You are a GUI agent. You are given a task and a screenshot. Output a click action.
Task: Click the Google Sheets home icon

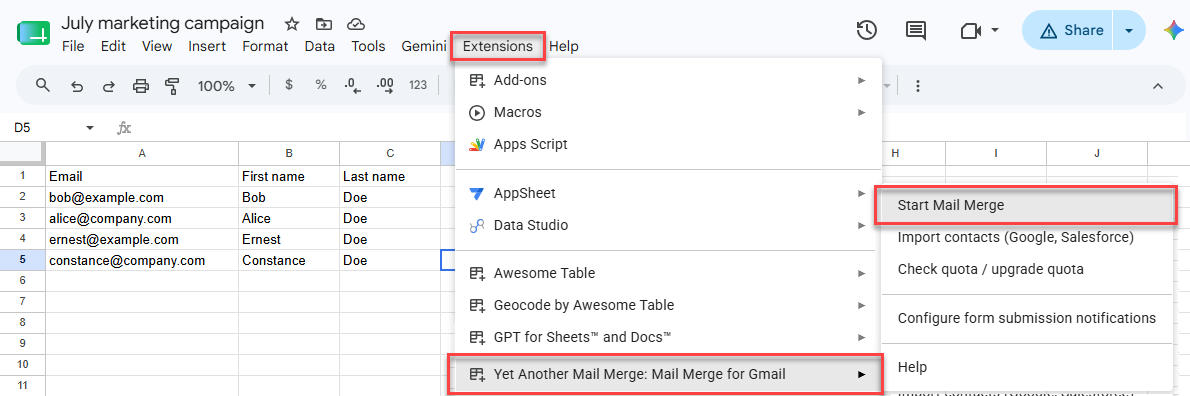coord(33,33)
